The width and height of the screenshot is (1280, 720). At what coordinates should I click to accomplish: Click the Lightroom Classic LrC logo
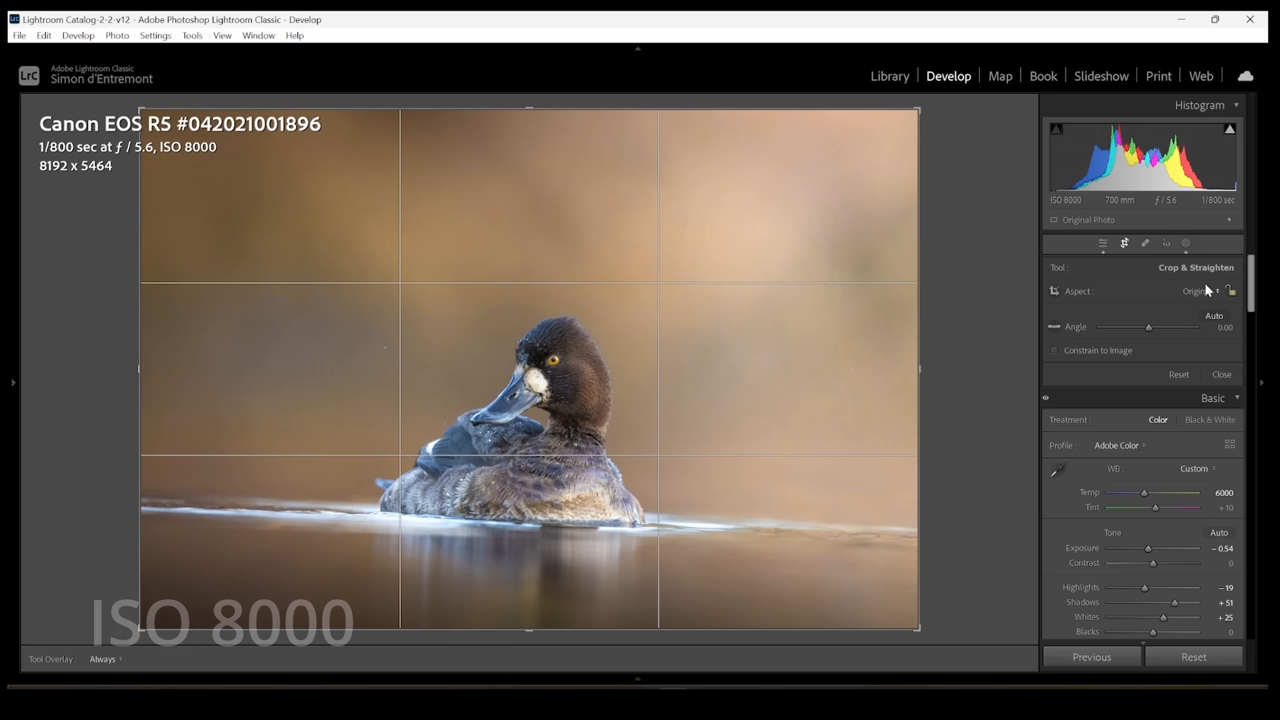click(29, 76)
